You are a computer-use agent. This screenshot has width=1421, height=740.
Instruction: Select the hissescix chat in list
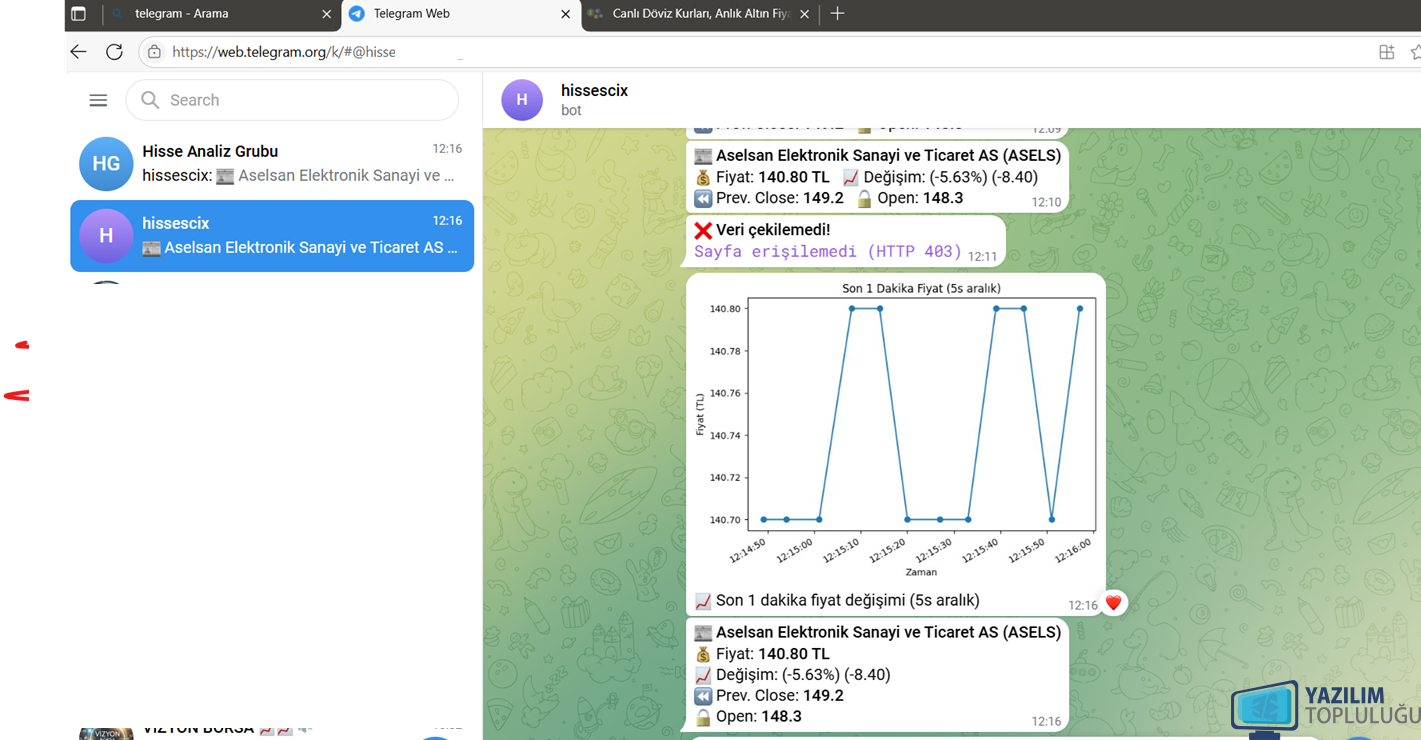[x=272, y=236]
